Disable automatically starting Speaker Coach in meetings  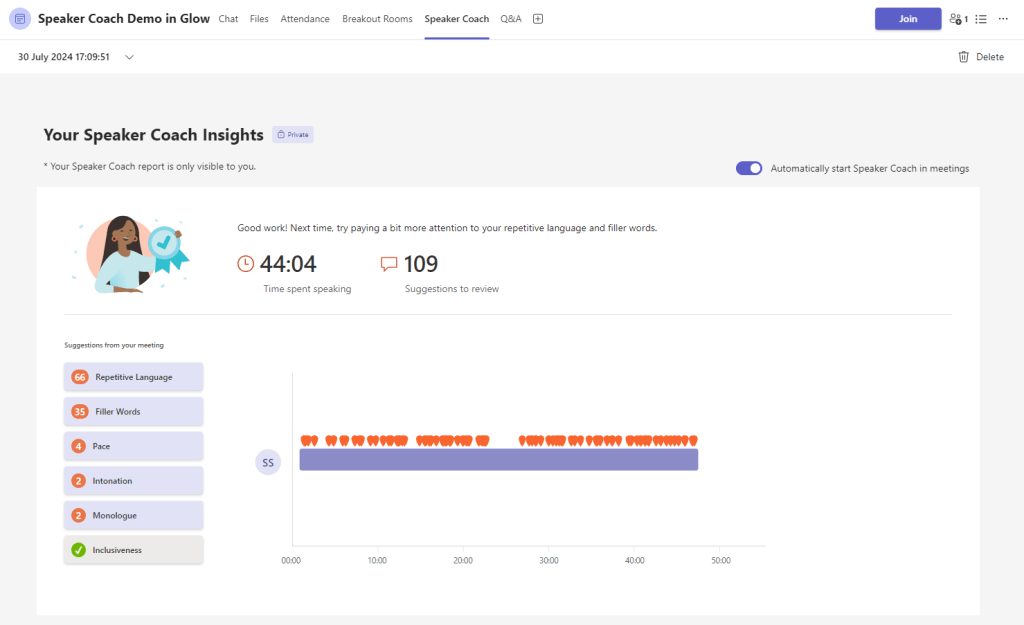tap(748, 168)
